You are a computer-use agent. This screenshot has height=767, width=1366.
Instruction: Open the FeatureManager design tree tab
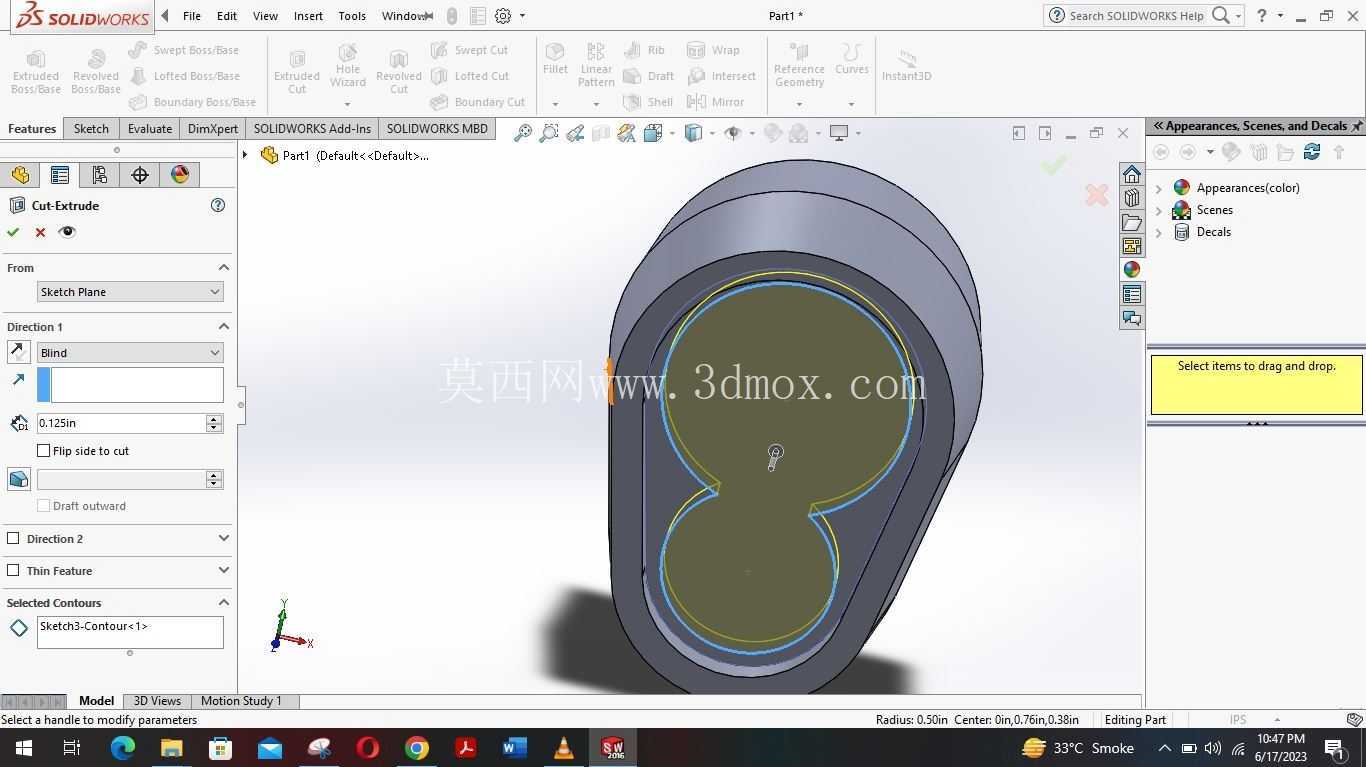click(20, 175)
